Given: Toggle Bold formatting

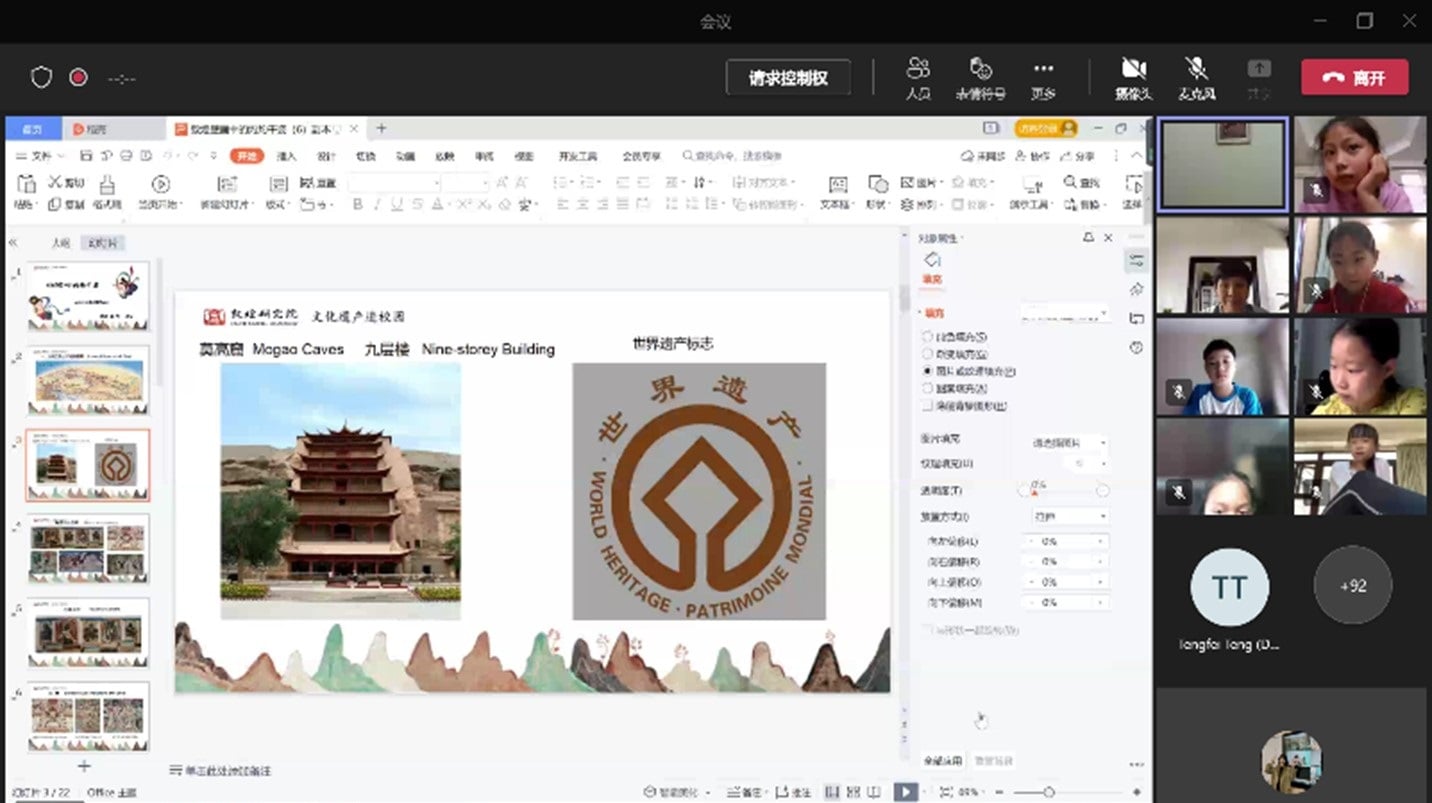Looking at the screenshot, I should click(358, 204).
